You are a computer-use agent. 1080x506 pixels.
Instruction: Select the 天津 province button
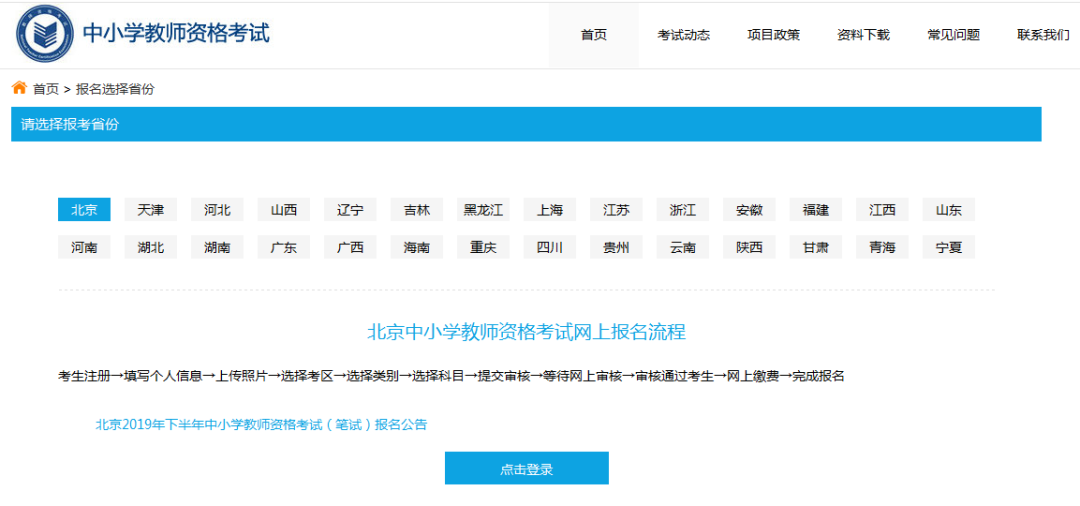151,210
